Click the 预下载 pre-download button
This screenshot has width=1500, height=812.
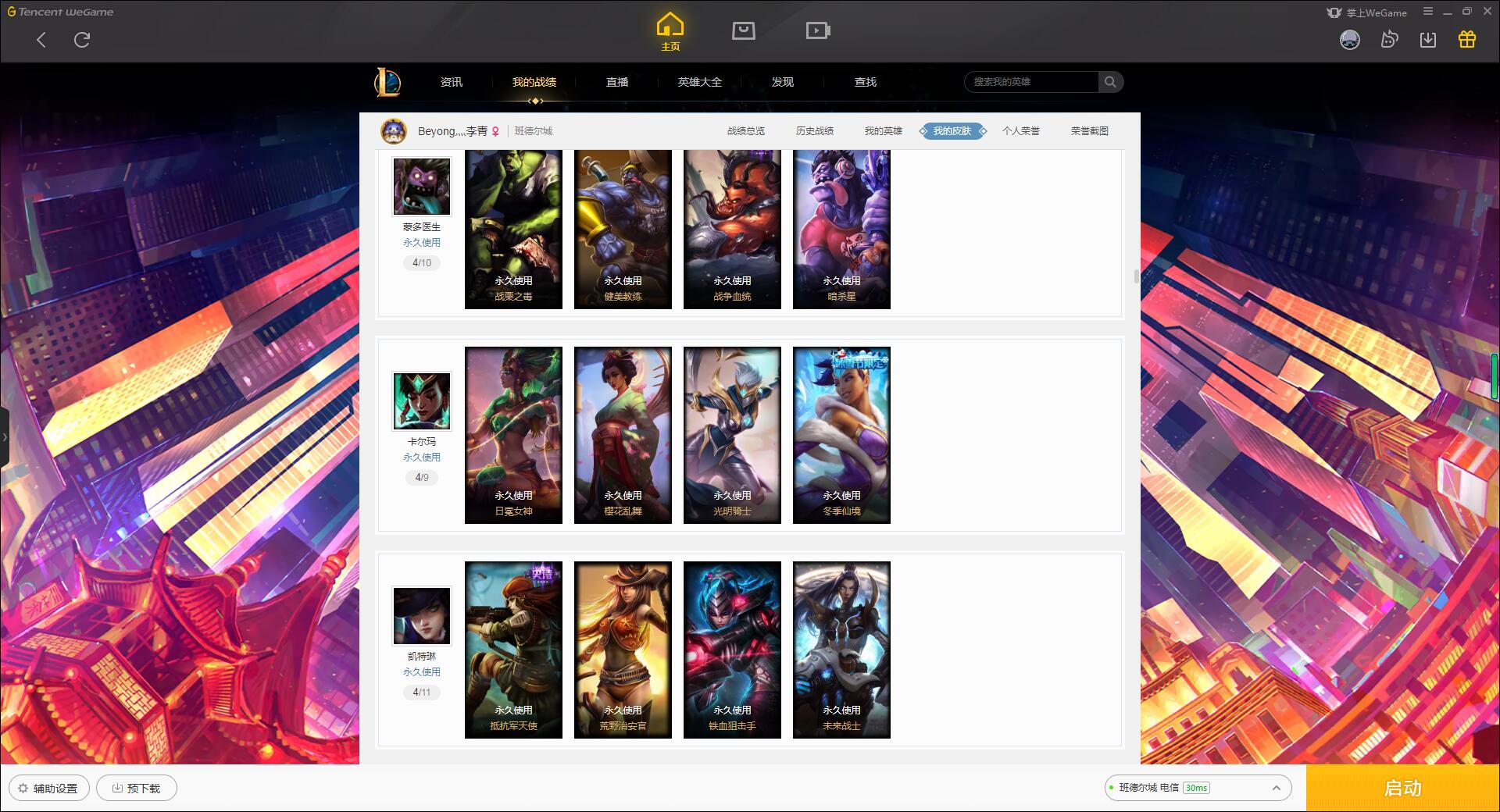tap(137, 788)
